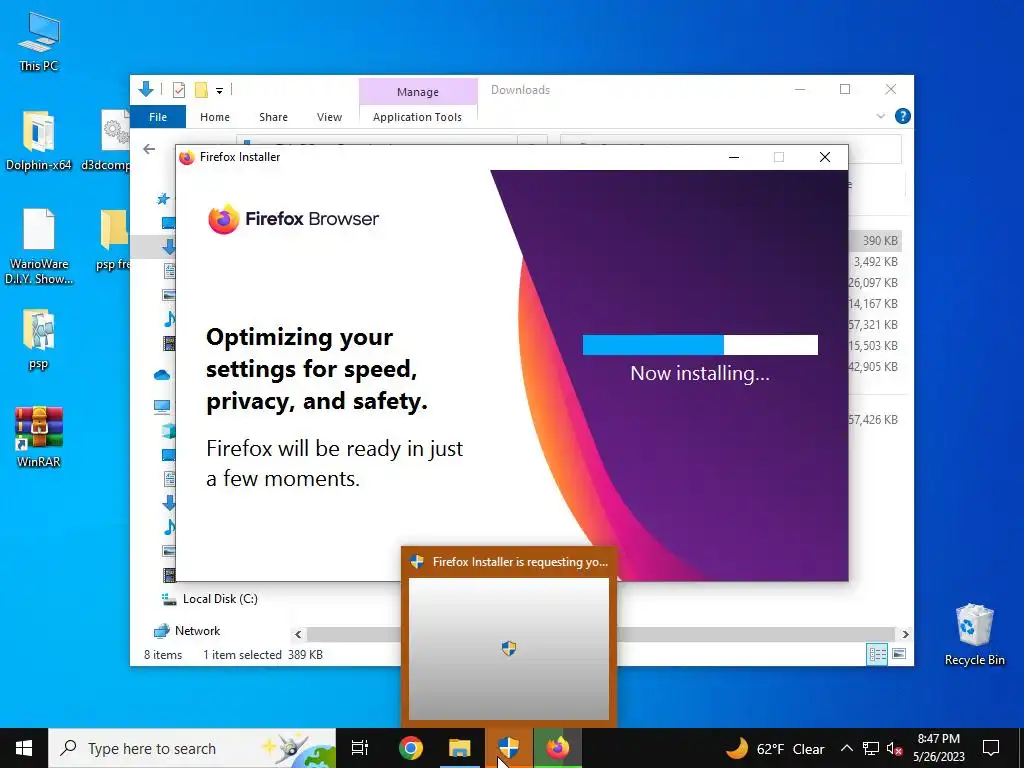The image size is (1024, 768).
Task: Open the WinRAR desktop shortcut
Action: [x=39, y=436]
